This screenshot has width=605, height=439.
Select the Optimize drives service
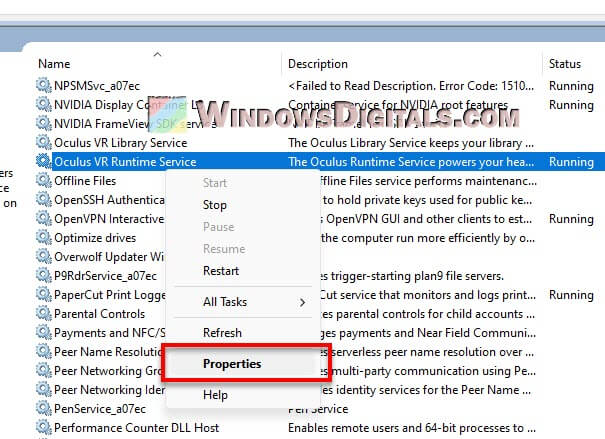[x=95, y=238]
